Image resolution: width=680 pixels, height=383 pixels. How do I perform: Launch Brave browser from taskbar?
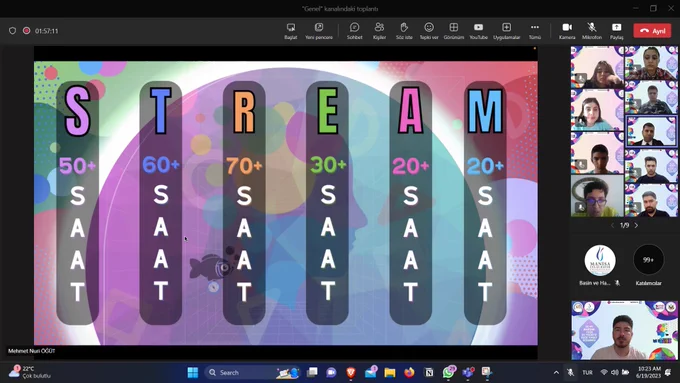tap(351, 372)
